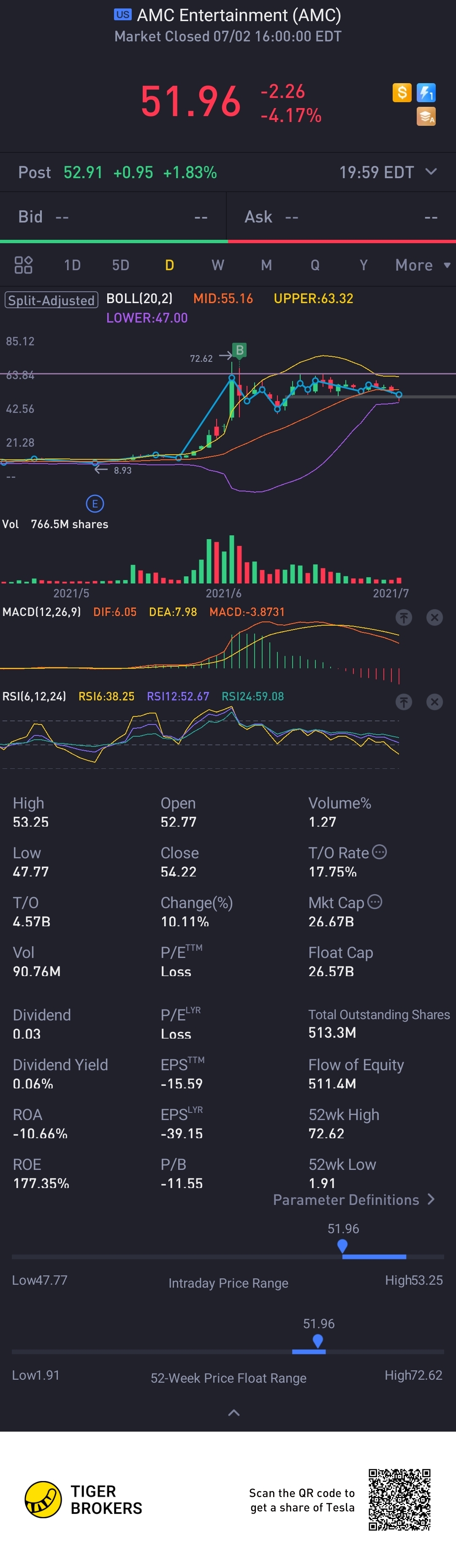Tap the ROE 177.35% stat
Image resolution: width=456 pixels, height=1568 pixels.
point(41,1174)
